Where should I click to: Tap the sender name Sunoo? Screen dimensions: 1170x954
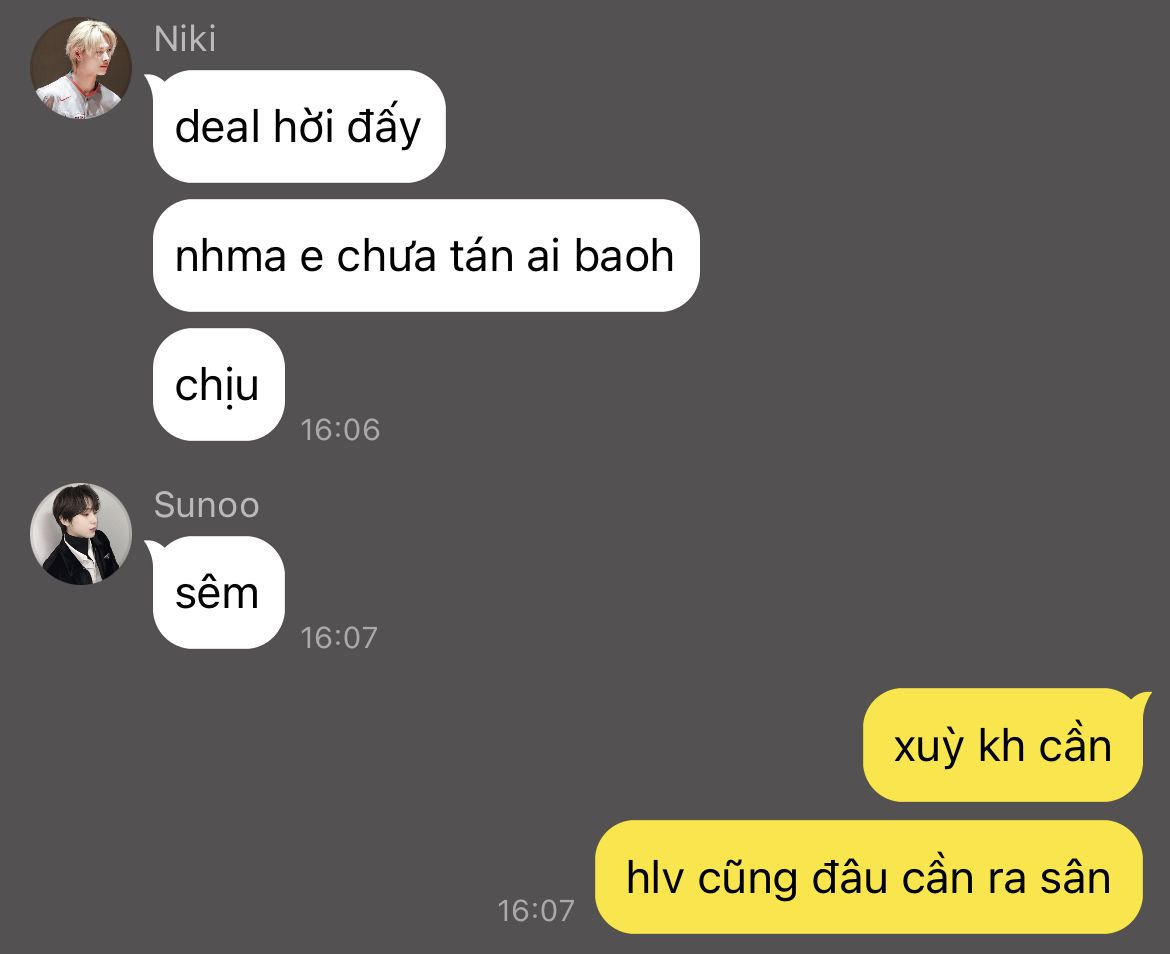(206, 505)
